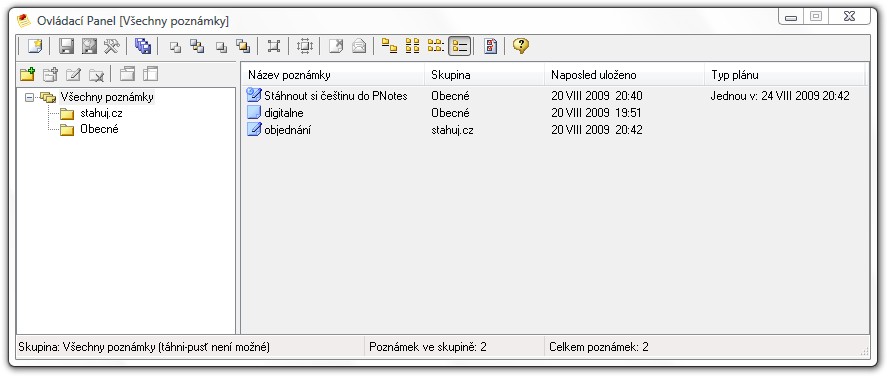The image size is (889, 379).
Task: Click the scheduled note icon beside 'Stáhnout'
Action: coord(254,95)
